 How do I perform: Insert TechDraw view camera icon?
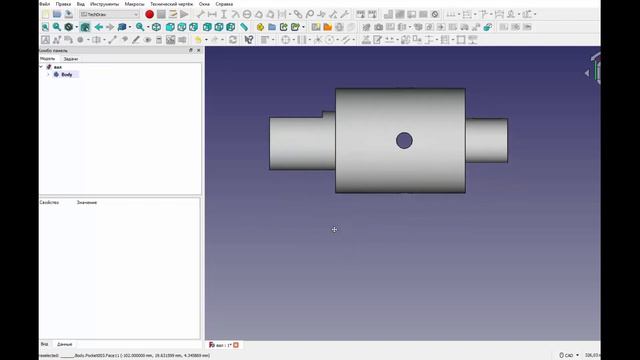(x=378, y=27)
